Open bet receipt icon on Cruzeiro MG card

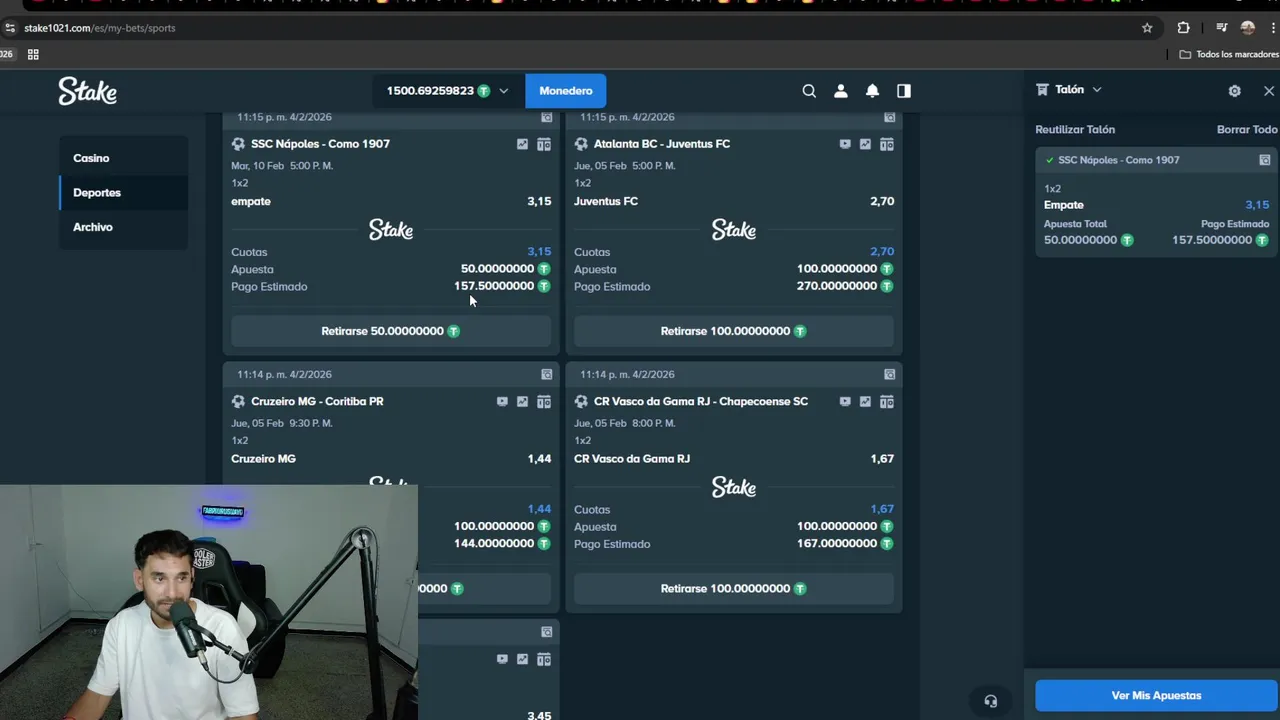click(547, 374)
